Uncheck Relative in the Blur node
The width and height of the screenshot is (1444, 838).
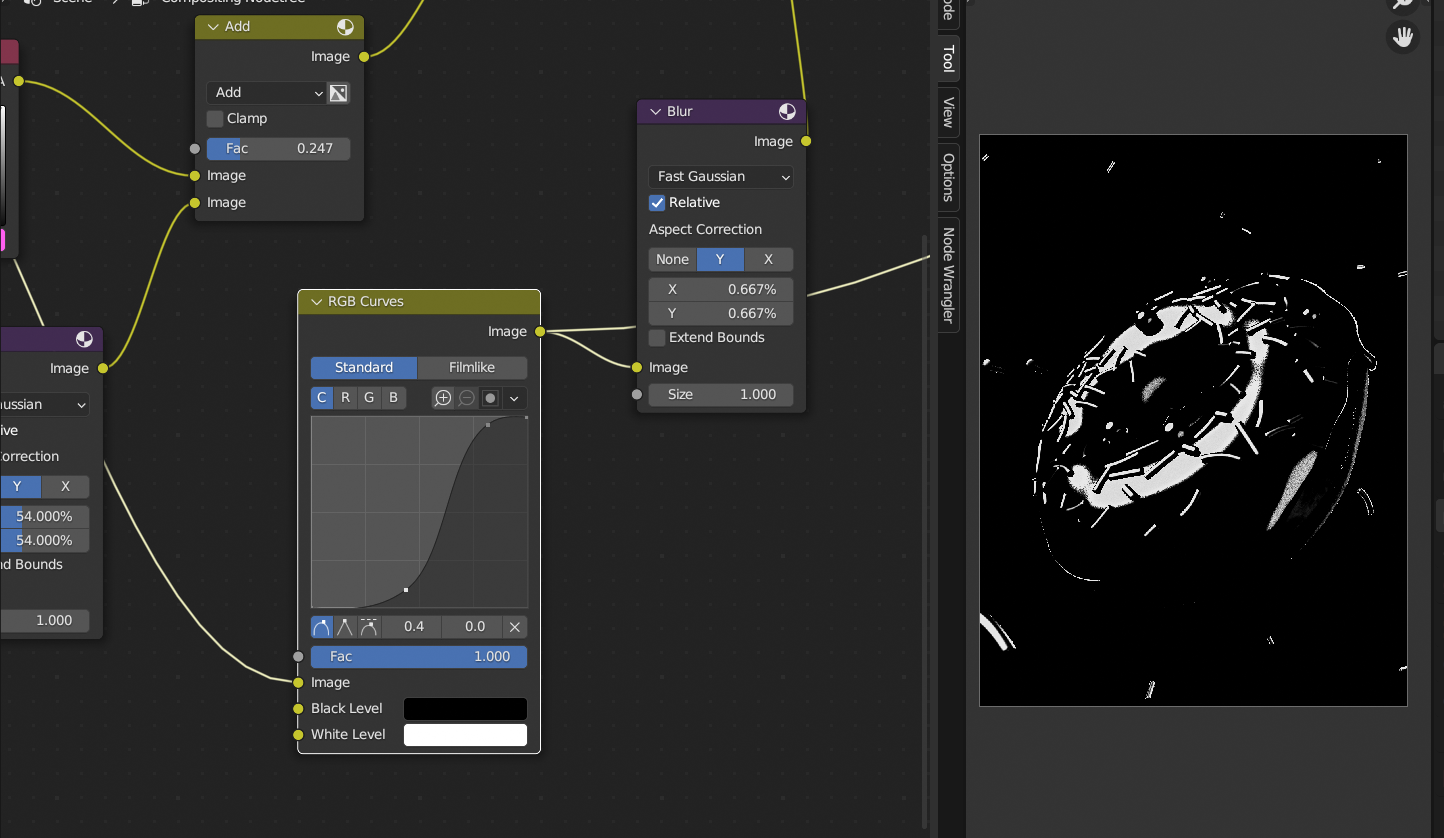(x=657, y=203)
